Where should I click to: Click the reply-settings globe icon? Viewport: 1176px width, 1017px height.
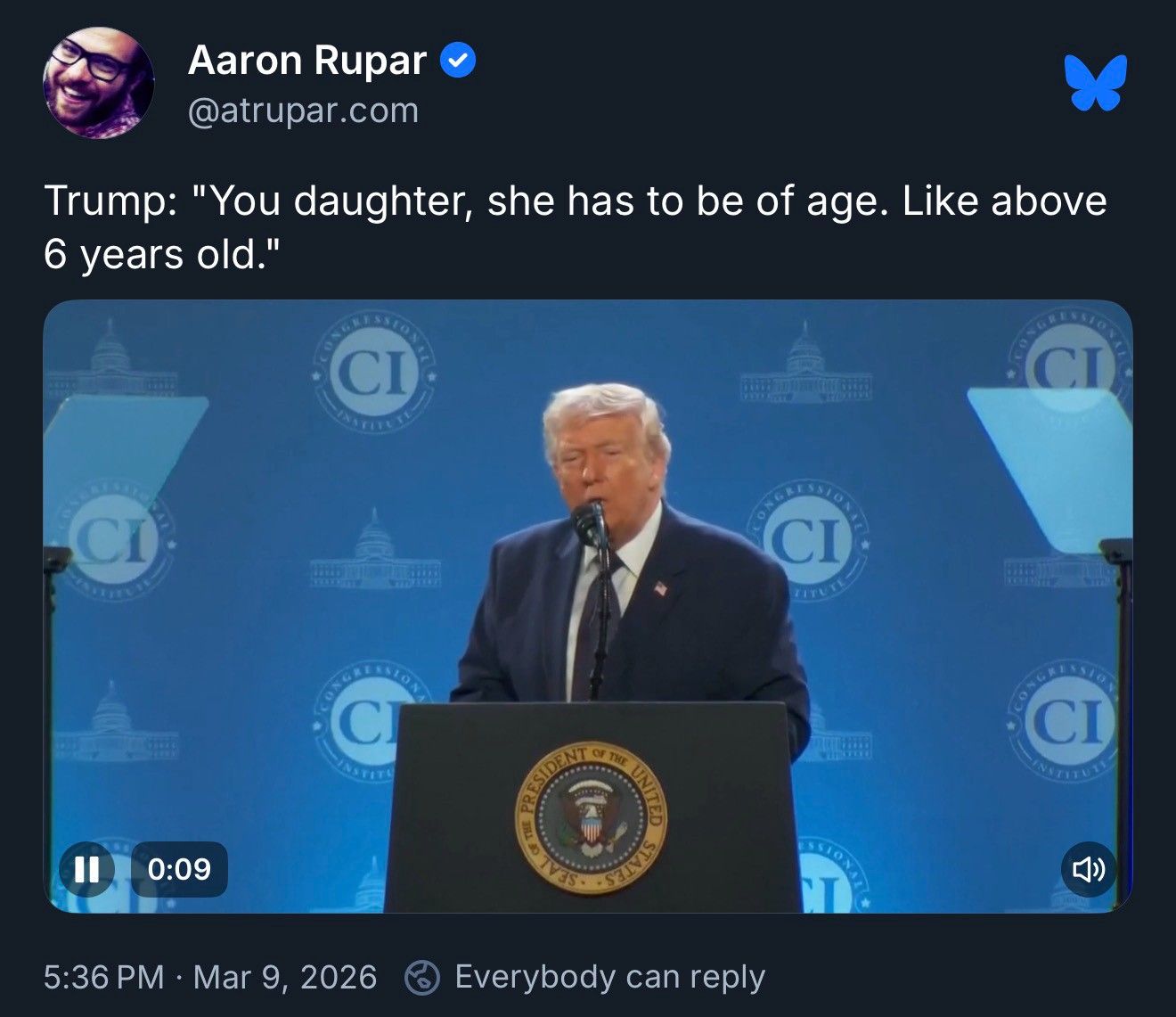(422, 978)
